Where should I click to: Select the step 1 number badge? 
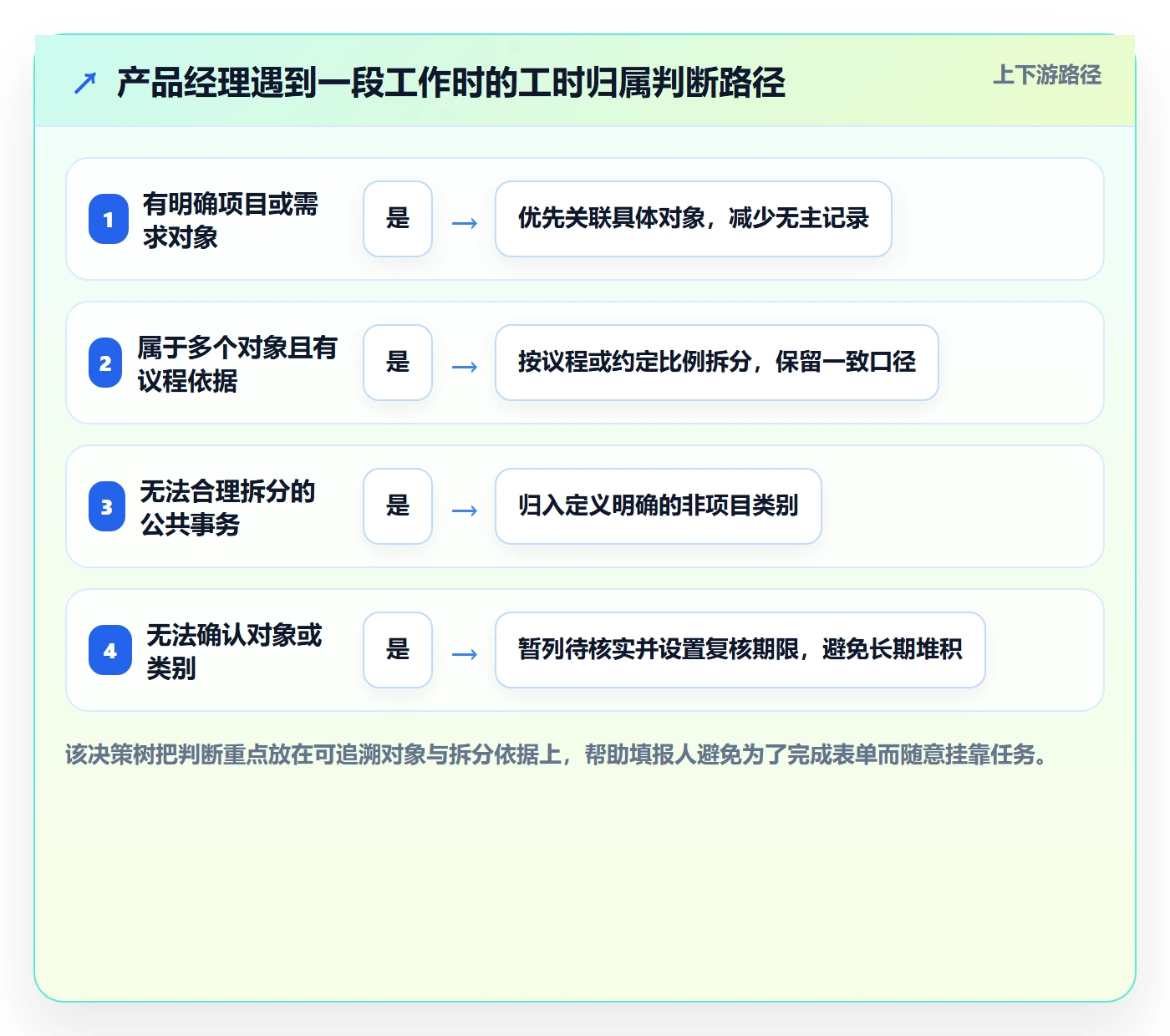coord(109,219)
